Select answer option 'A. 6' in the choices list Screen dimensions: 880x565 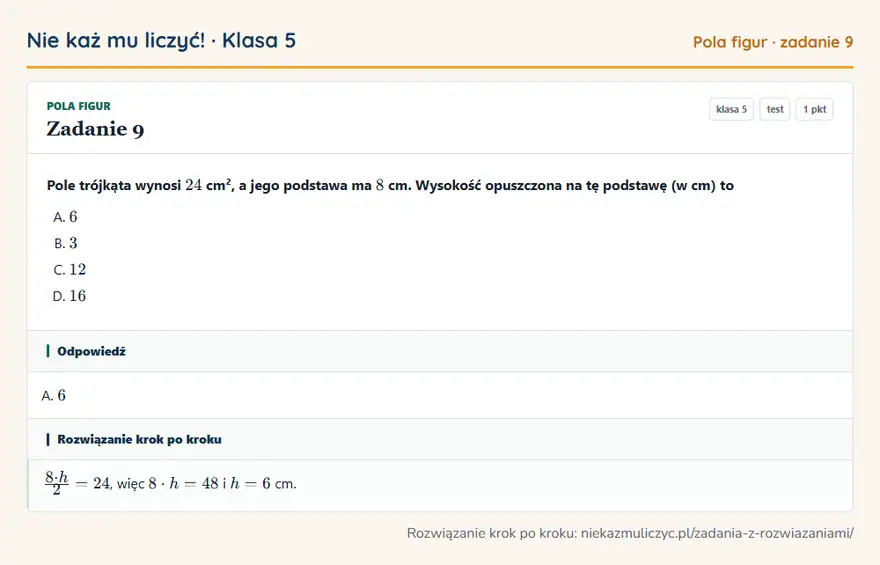65,217
